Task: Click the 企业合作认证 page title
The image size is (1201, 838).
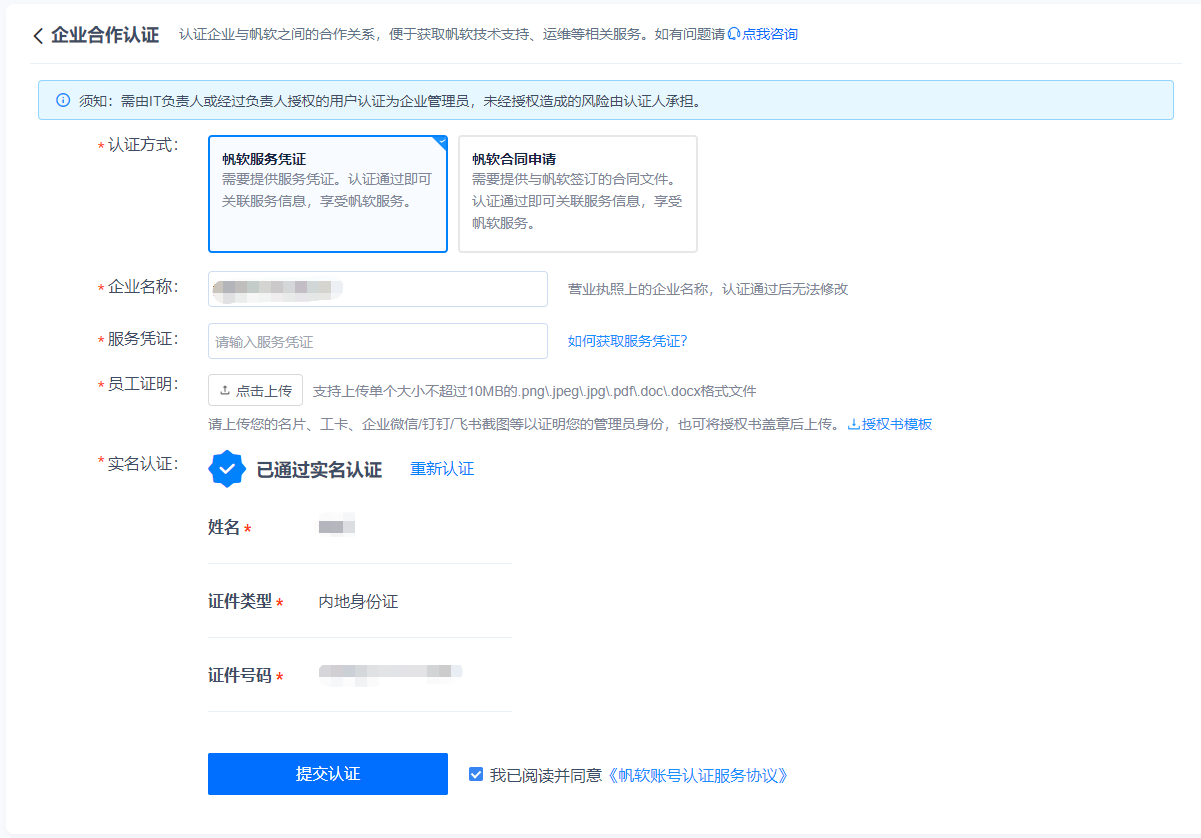Action: coord(105,35)
